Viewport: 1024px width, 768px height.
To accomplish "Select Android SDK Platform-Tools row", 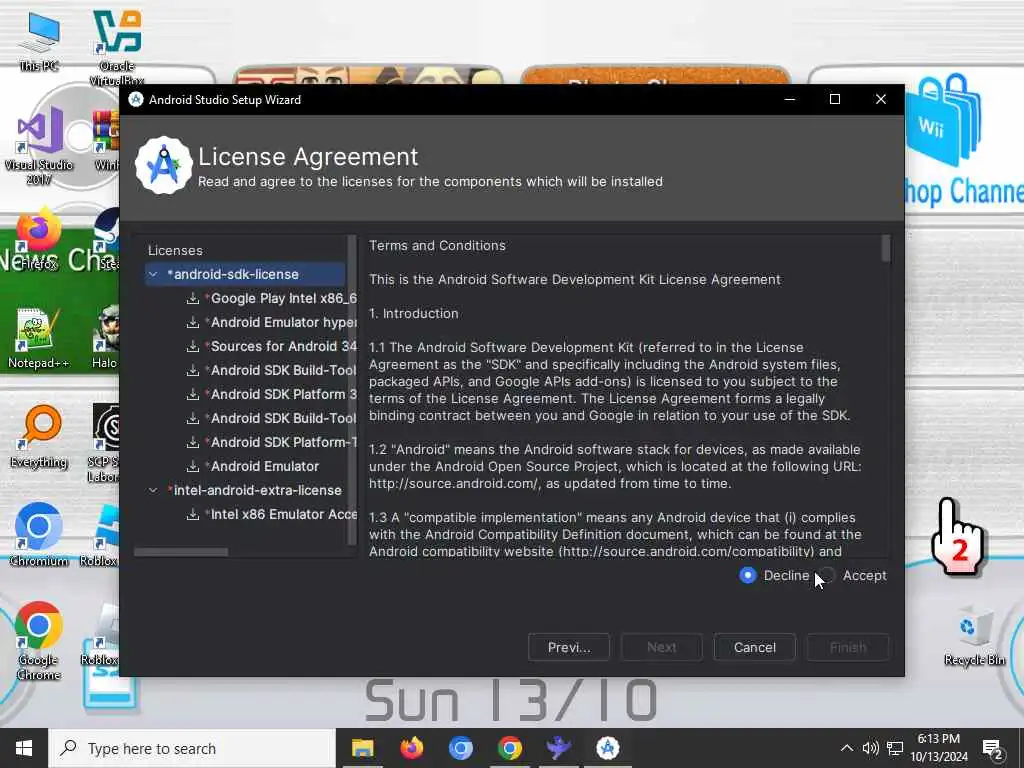I will point(283,443).
